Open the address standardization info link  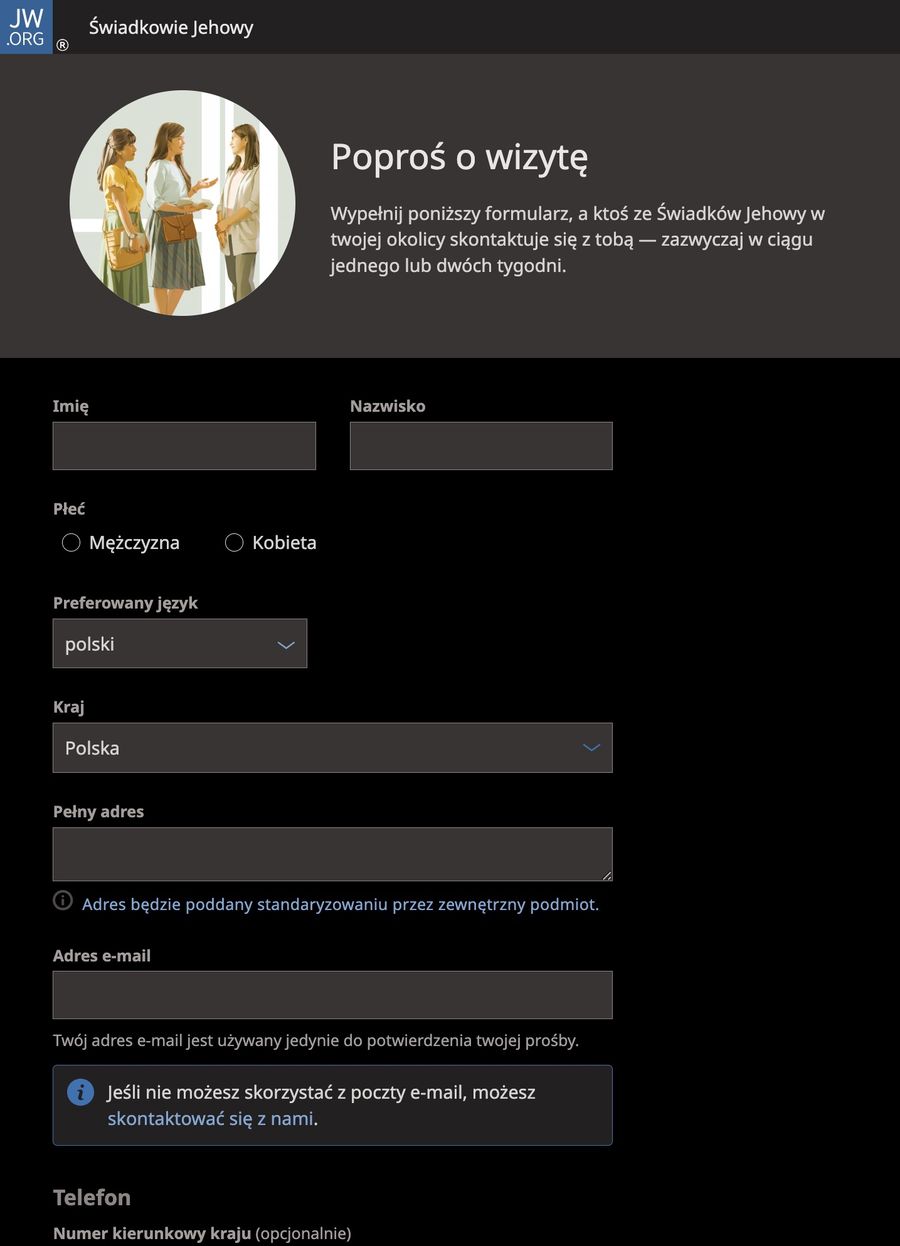[340, 905]
